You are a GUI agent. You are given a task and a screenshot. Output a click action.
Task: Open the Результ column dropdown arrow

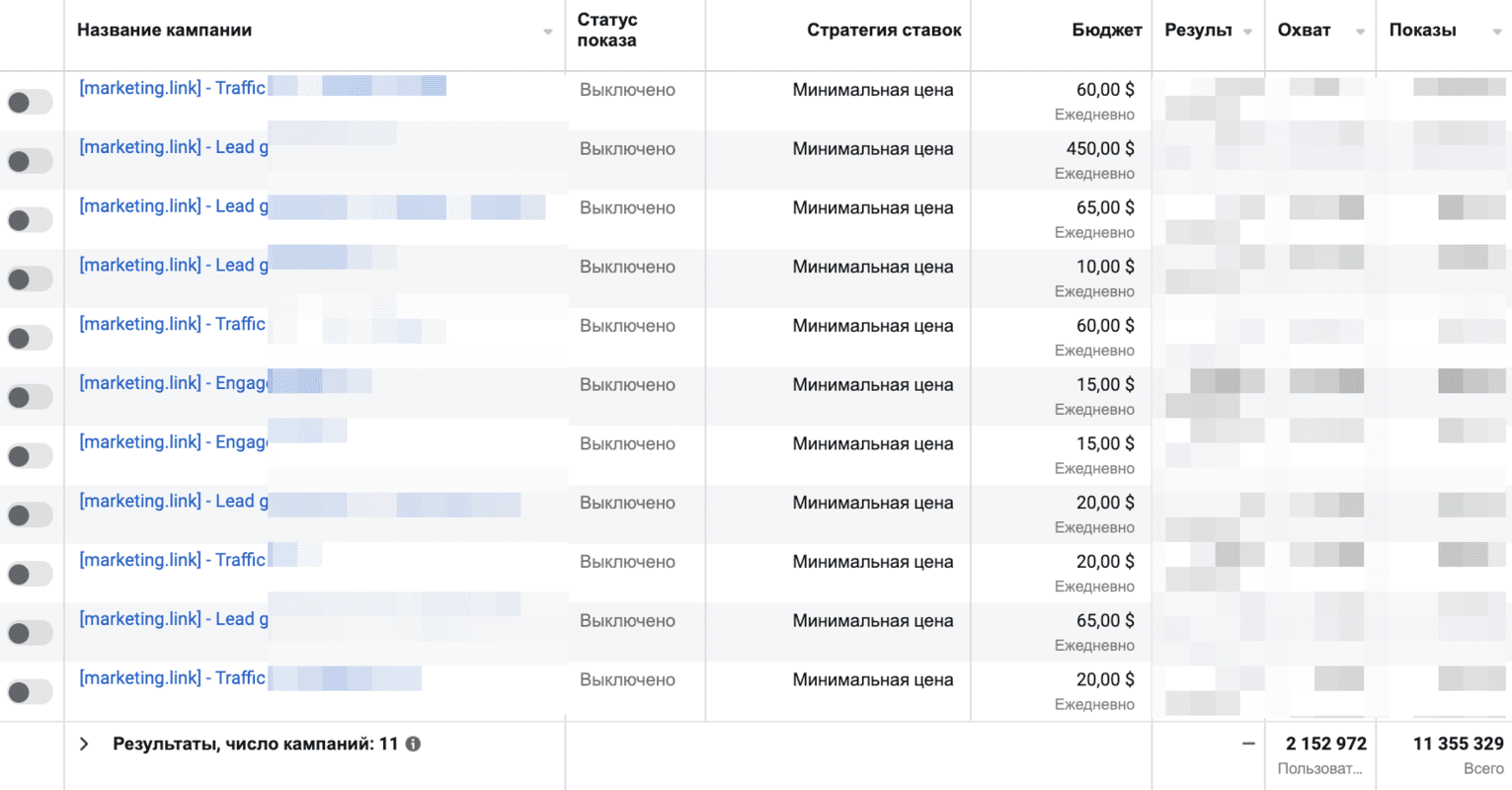1247,32
